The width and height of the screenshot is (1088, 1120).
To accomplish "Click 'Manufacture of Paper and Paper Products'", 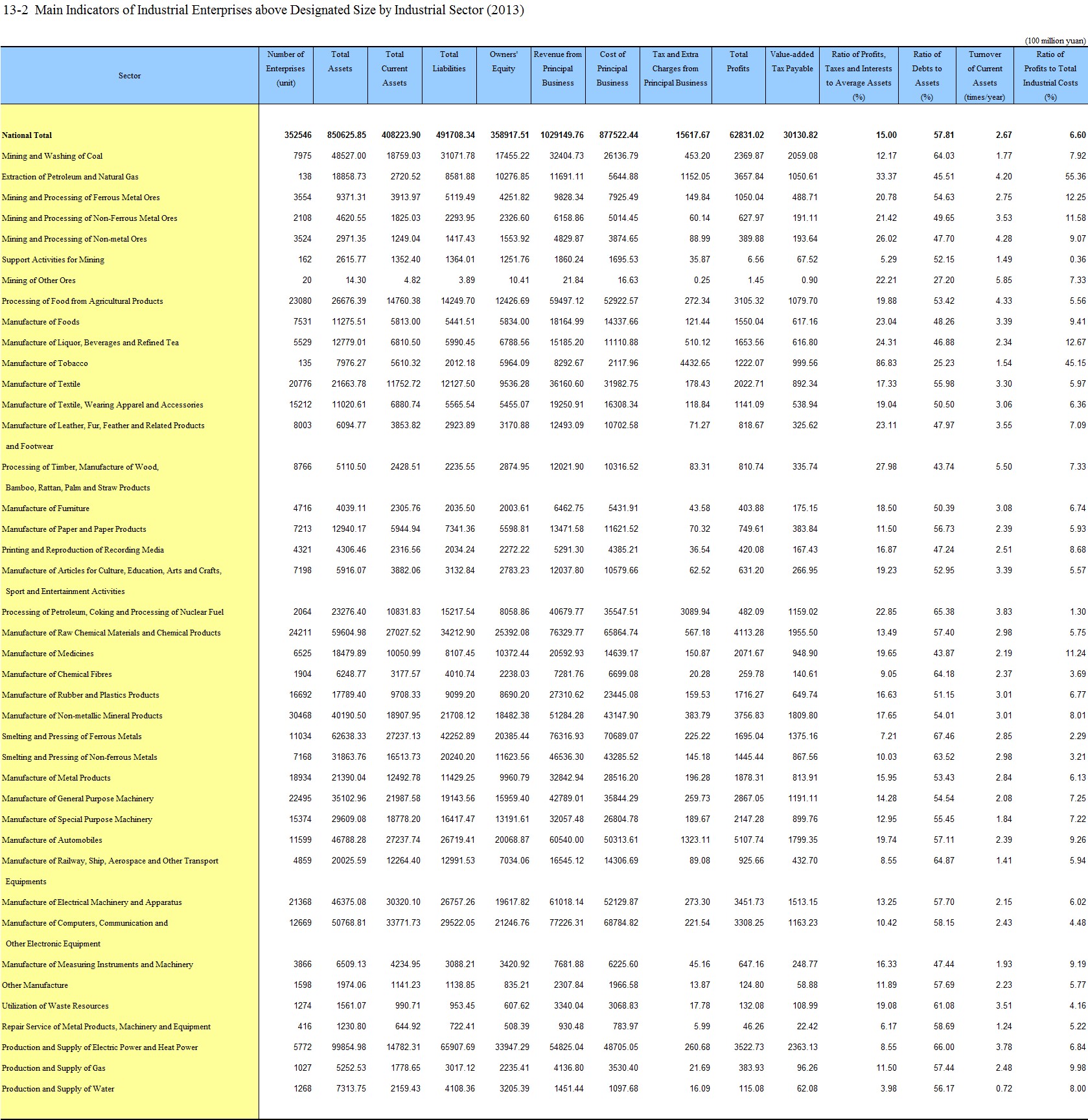I will [74, 529].
